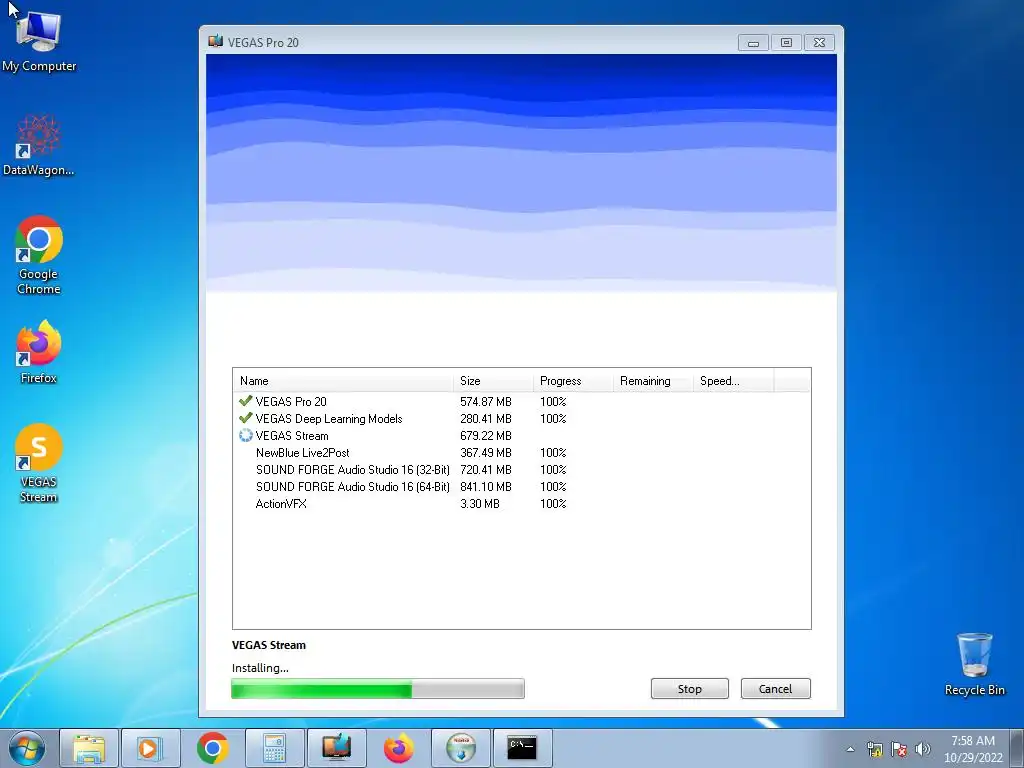Click the VEGAS Pro 20 title bar icon
Screen dimensions: 1024x768
[216, 42]
